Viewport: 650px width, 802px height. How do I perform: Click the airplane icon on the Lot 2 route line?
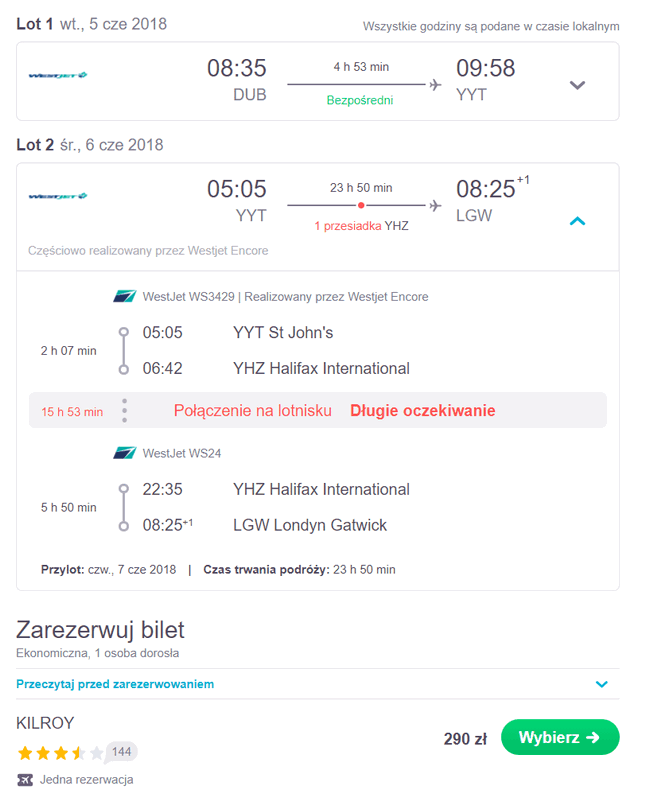[x=435, y=206]
